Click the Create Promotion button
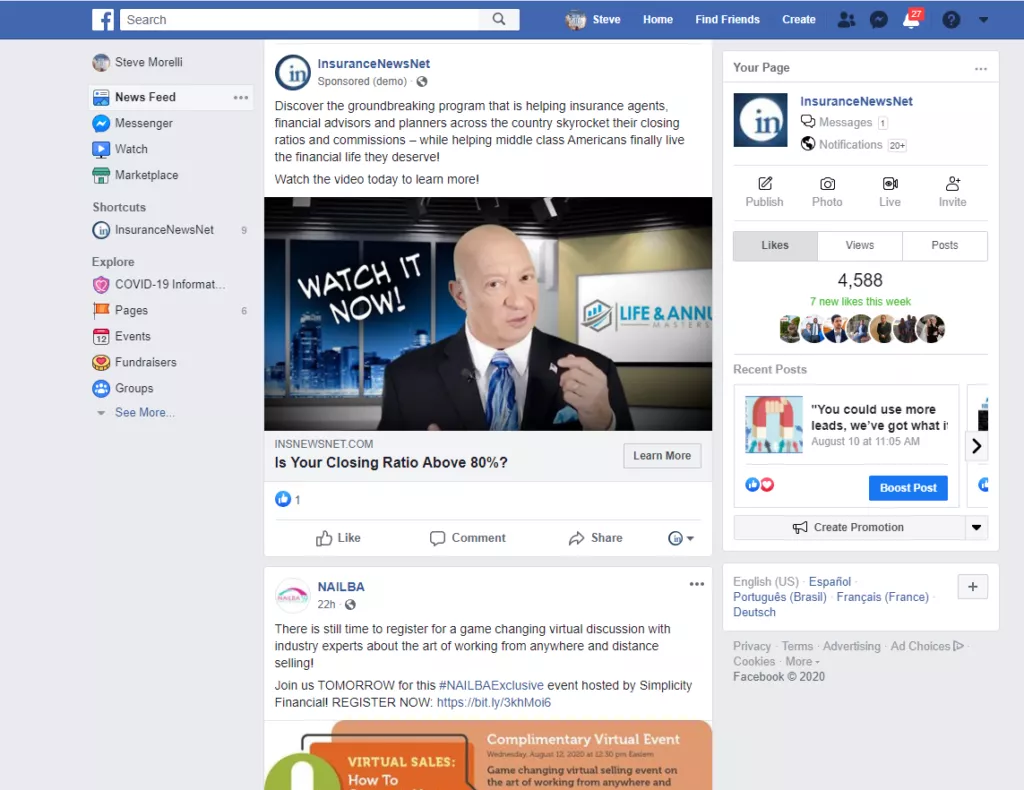 tap(849, 528)
